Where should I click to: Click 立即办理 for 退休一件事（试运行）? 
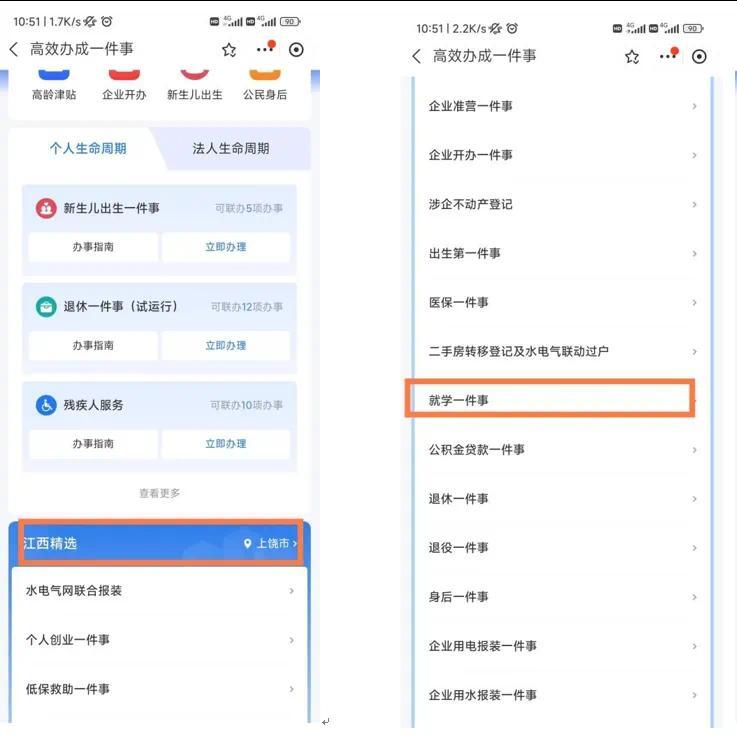coord(226,345)
